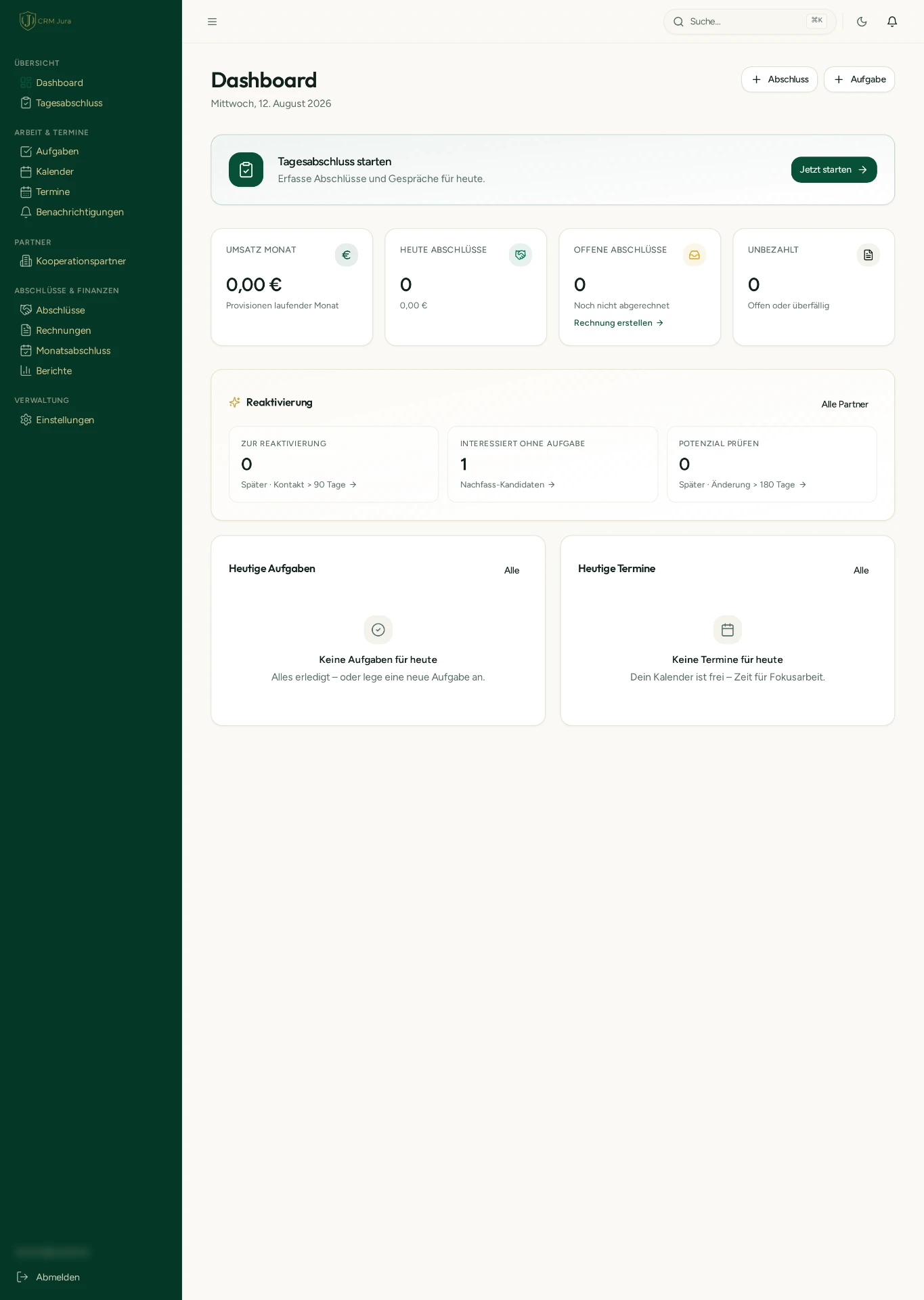Screen dimensions: 924x1300
Task: Click the Dashboard grid icon in sidebar
Action: (26, 83)
